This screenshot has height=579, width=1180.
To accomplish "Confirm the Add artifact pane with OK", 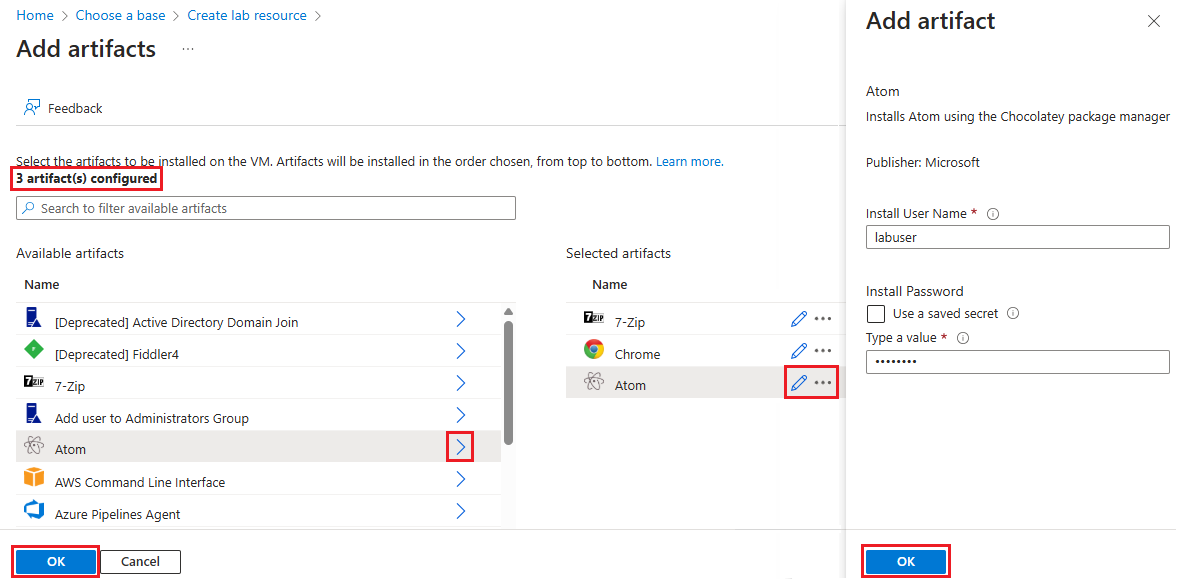I will click(905, 561).
